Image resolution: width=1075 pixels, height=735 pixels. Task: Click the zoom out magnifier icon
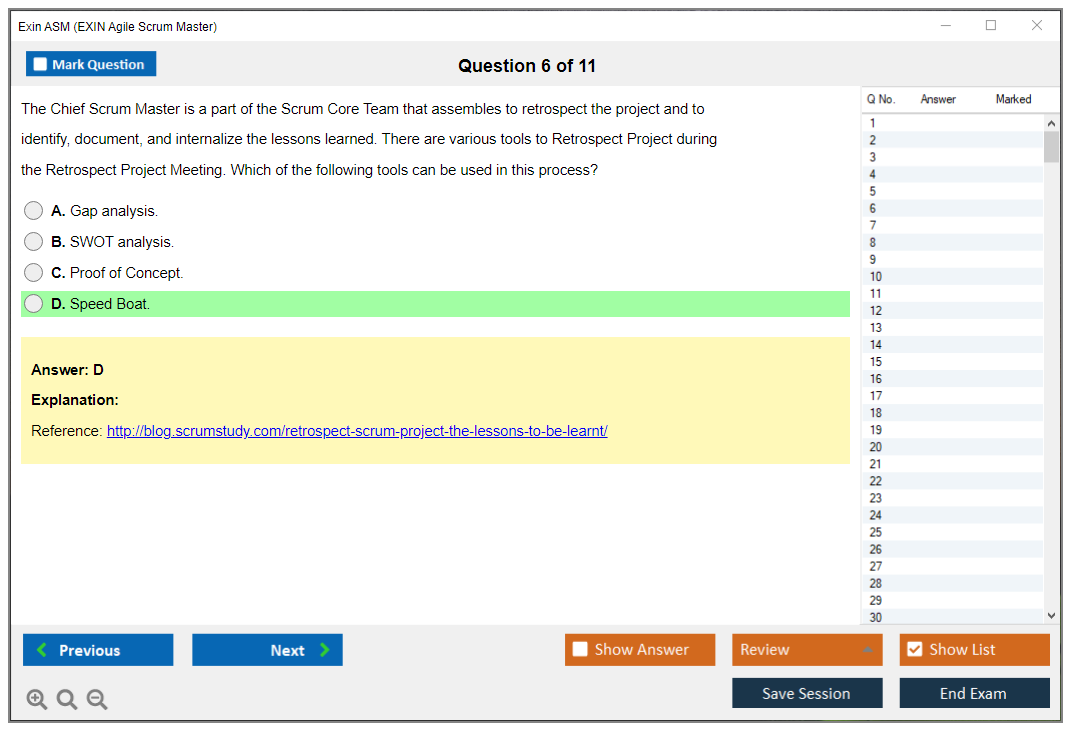click(97, 699)
